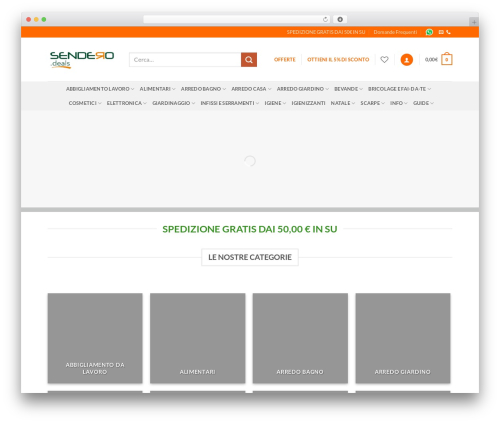This screenshot has width=500, height=423.
Task: Expand ARREDO CASA menu
Action: (251, 89)
